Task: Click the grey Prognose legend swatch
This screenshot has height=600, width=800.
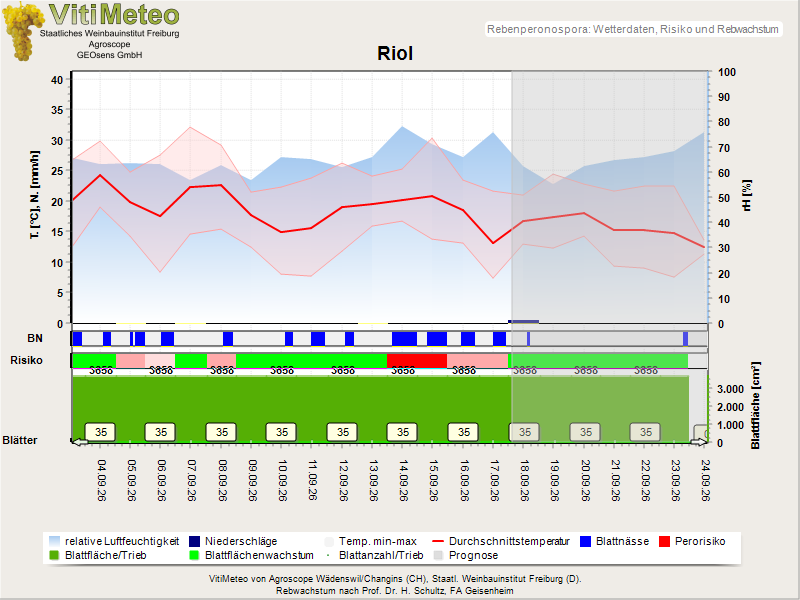Action: 438,555
